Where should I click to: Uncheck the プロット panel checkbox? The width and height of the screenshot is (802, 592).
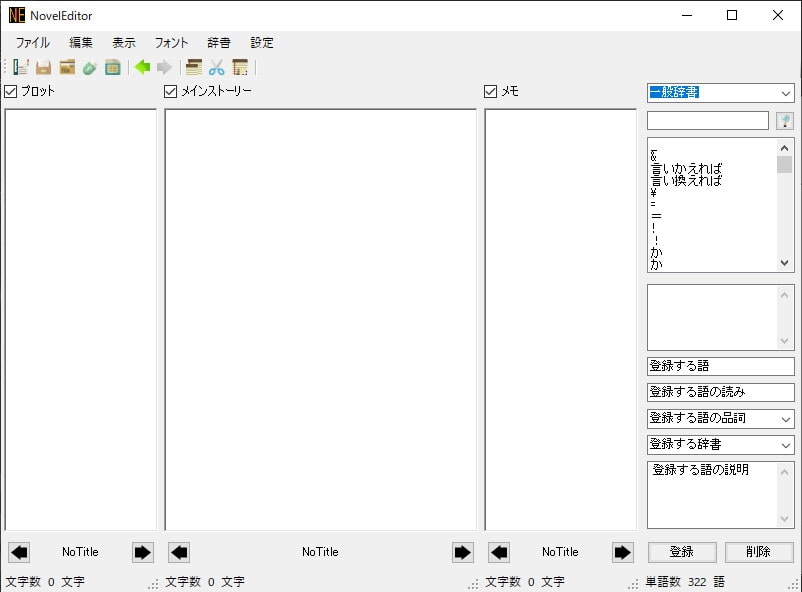[x=11, y=91]
